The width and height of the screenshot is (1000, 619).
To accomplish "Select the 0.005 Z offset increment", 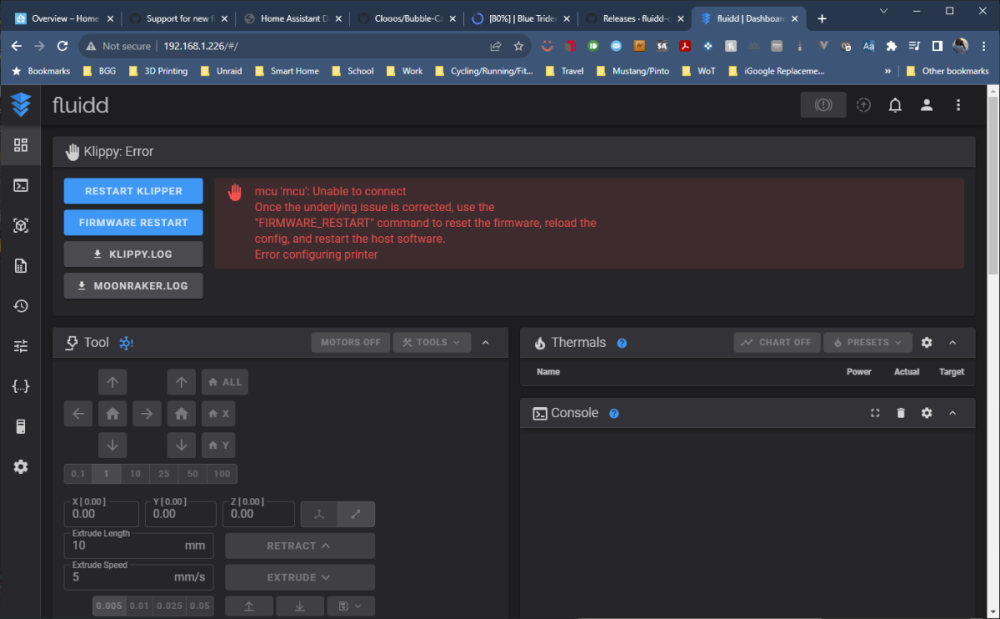I will click(109, 606).
